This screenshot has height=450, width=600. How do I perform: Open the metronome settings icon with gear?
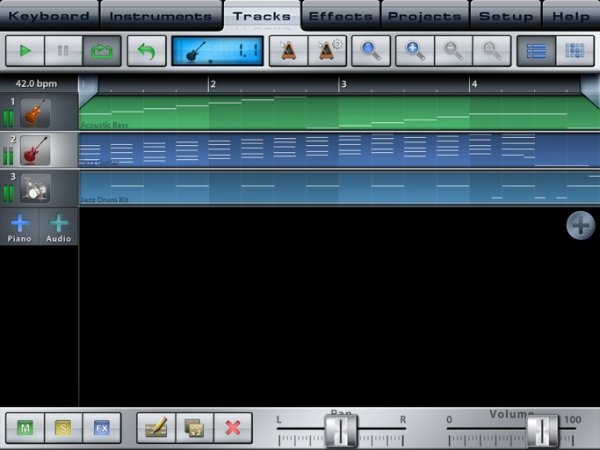pyautogui.click(x=327, y=50)
